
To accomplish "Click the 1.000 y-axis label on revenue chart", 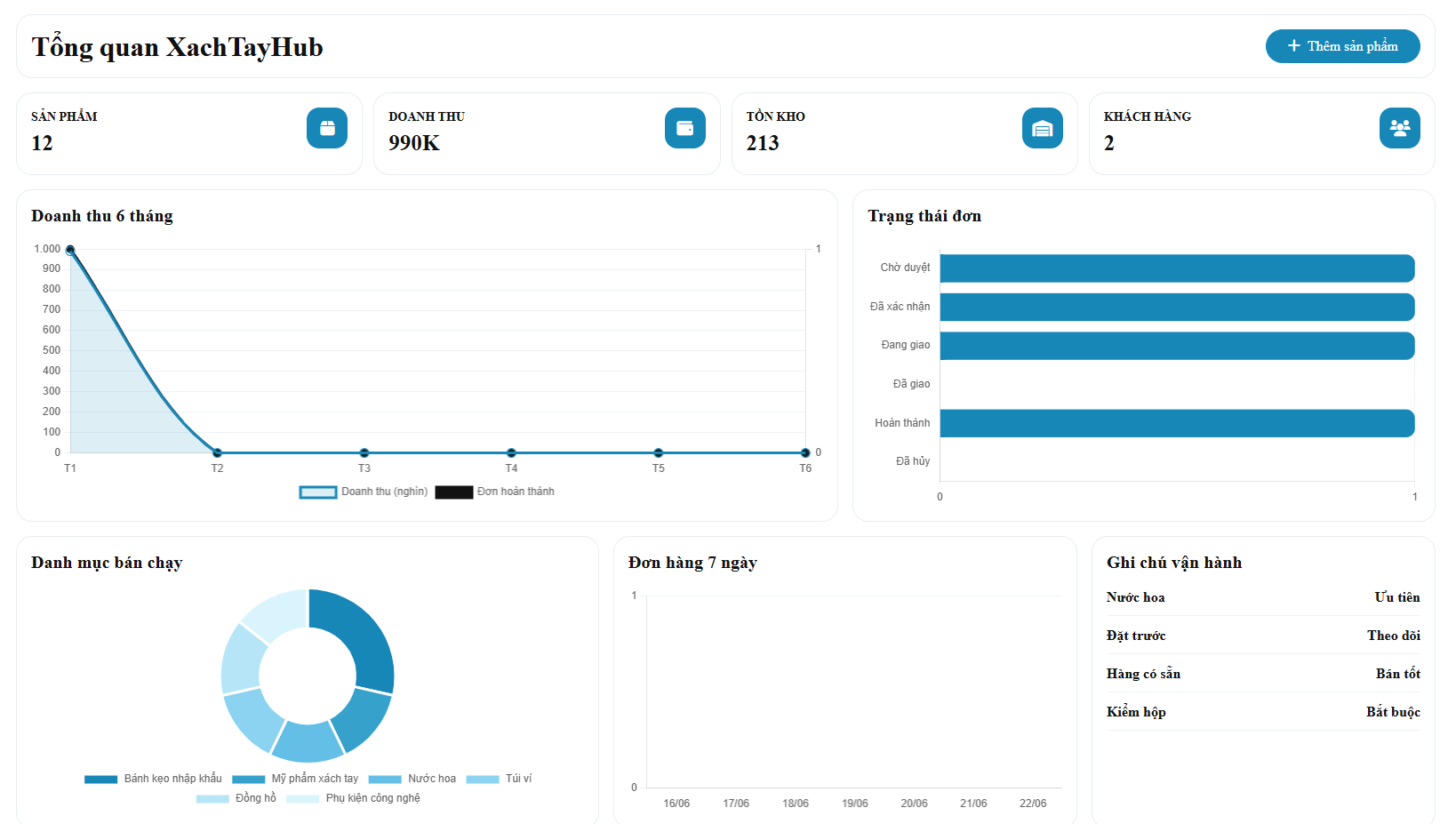I will (47, 249).
